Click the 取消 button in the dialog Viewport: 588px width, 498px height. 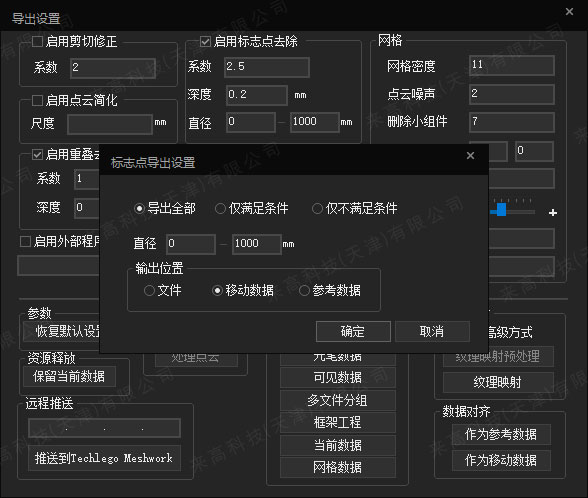click(432, 332)
